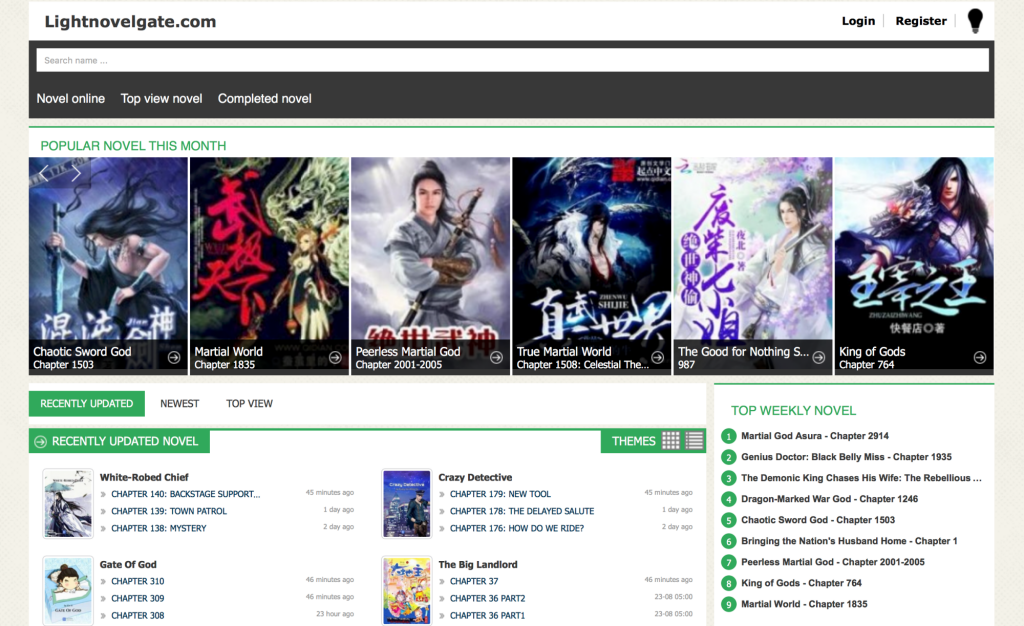Image resolution: width=1024 pixels, height=626 pixels.
Task: Click the carousel next arrow
Action: tap(76, 172)
